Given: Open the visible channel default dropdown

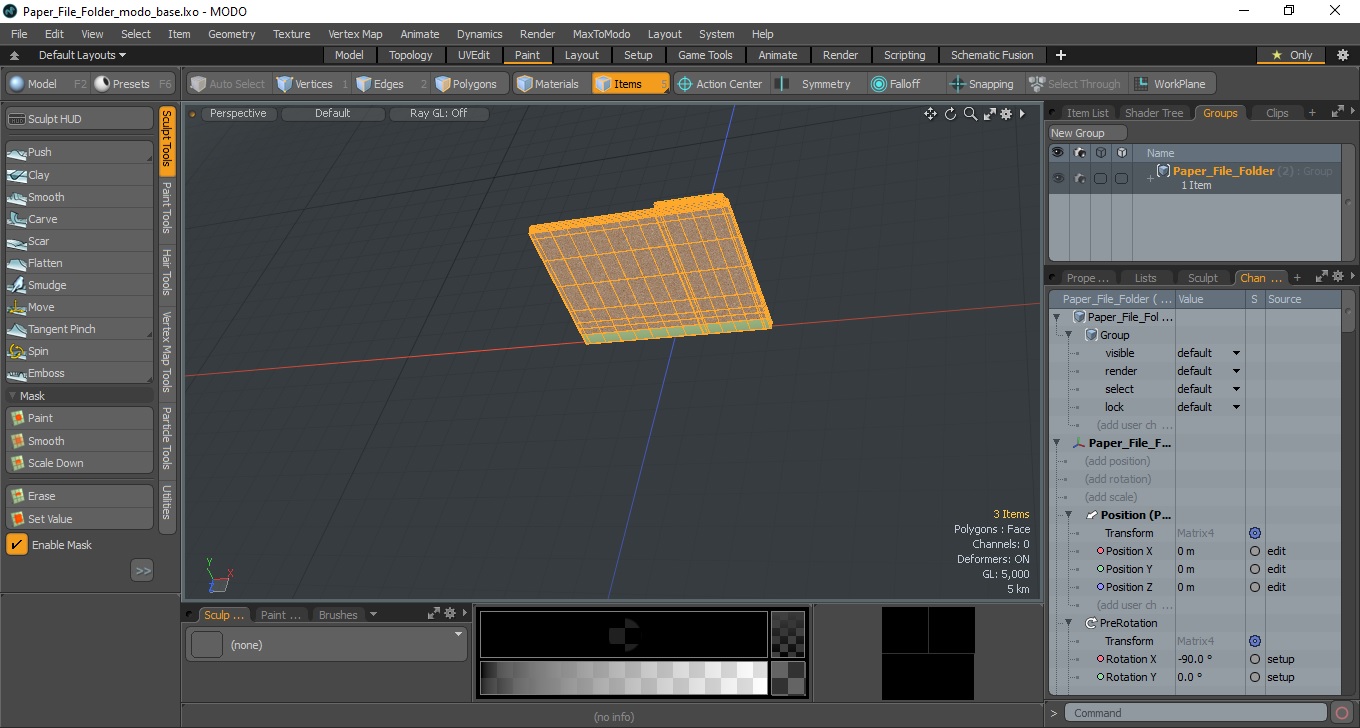Looking at the screenshot, I should tap(1209, 353).
